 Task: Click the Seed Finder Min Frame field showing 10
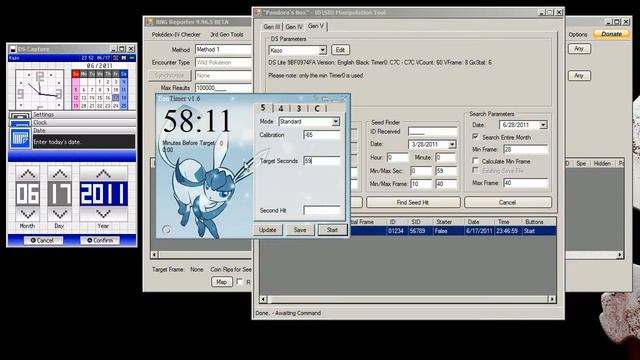pos(421,184)
